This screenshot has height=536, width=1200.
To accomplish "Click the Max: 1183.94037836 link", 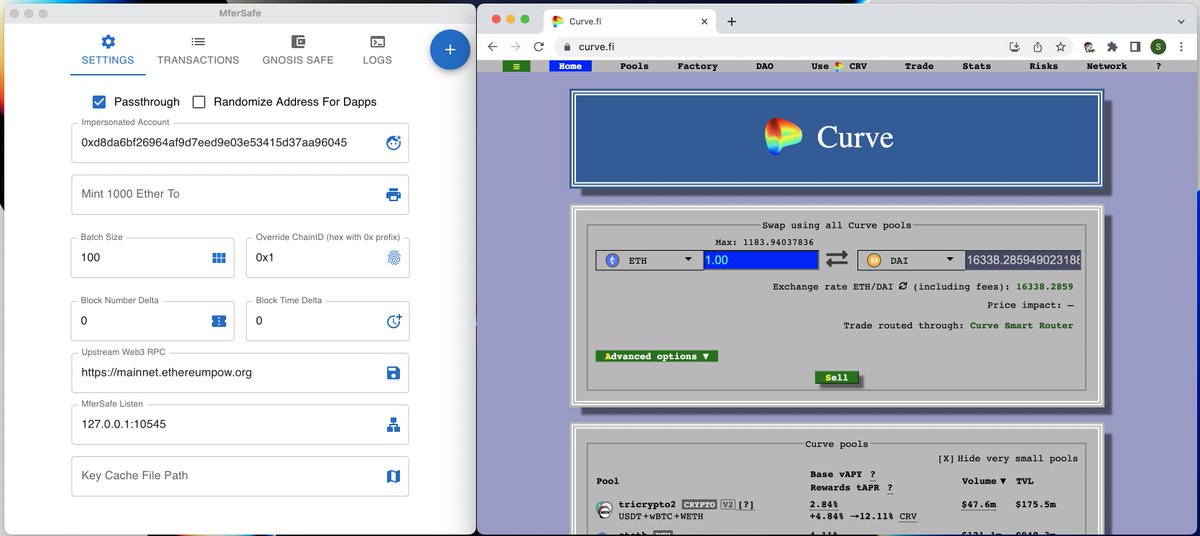I will coord(765,242).
